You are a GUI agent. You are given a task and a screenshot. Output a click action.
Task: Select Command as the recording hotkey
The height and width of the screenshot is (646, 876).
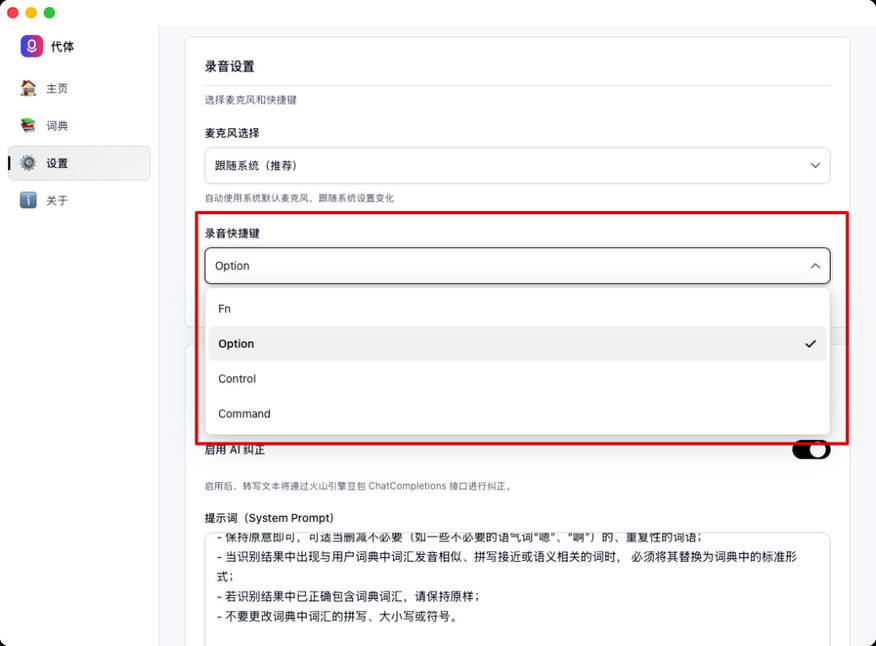244,414
